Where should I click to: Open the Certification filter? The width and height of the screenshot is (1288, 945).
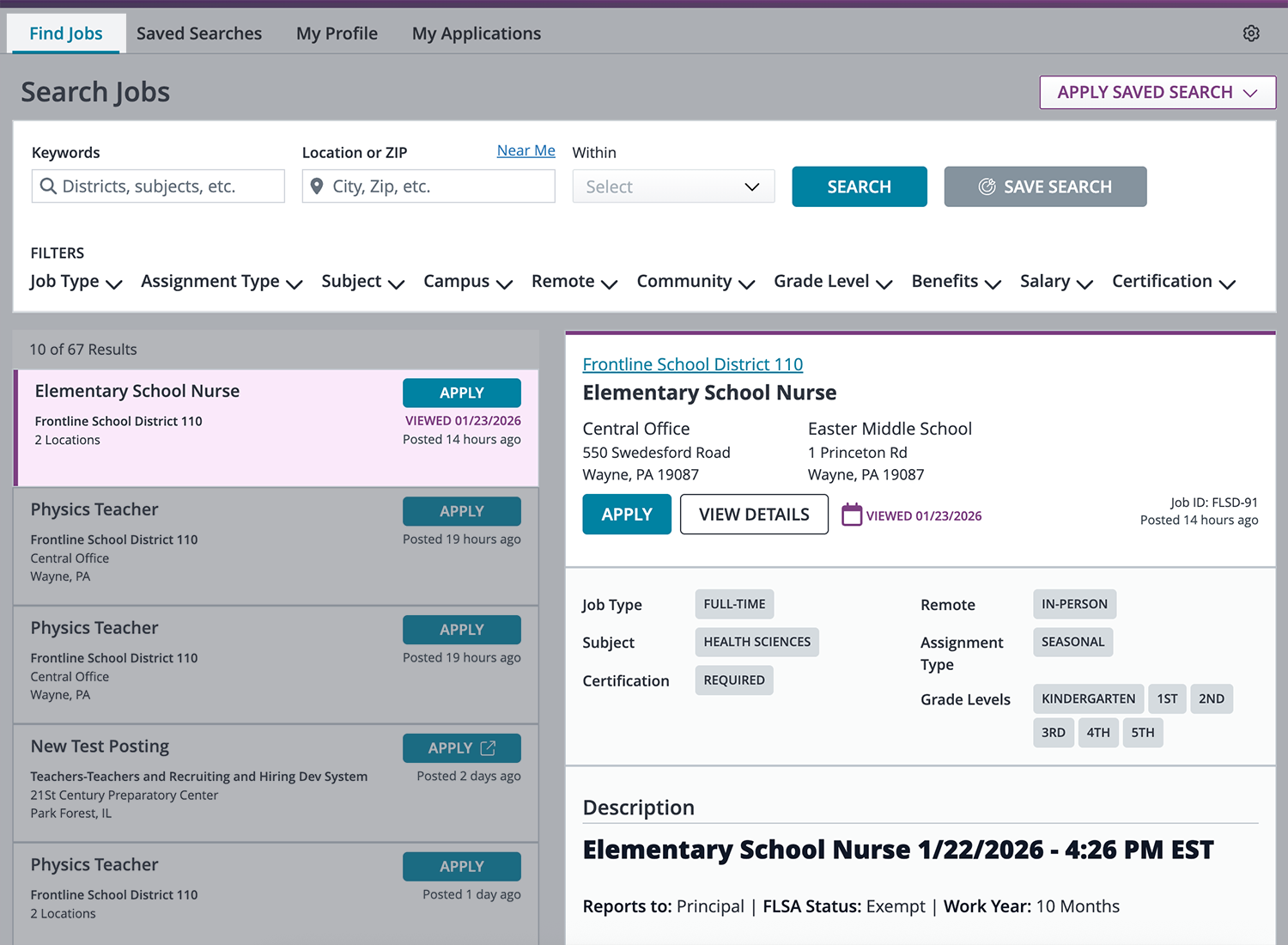[1173, 282]
